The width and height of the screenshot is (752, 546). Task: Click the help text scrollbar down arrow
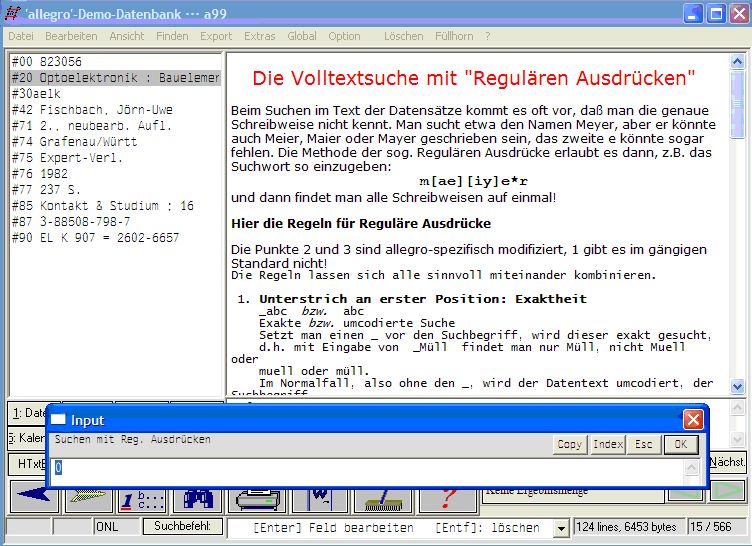pos(737,386)
